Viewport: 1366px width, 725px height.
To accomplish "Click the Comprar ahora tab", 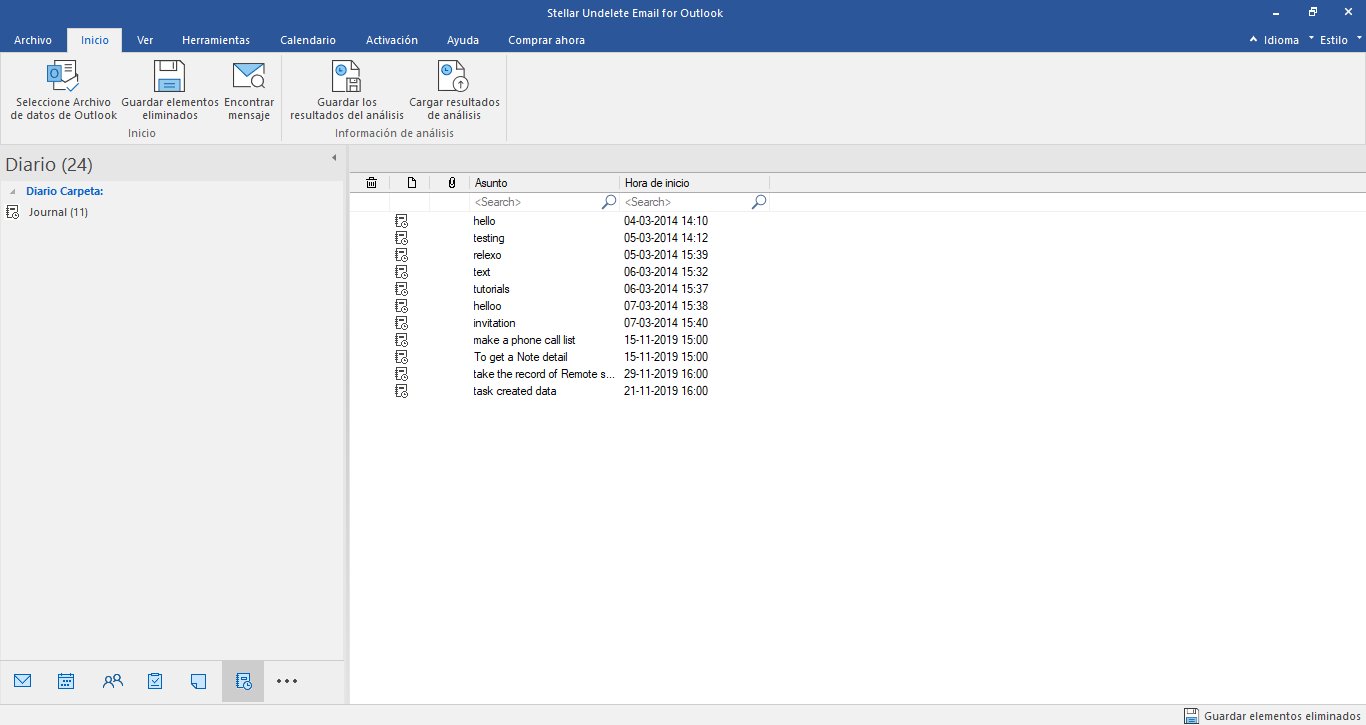I will pos(546,40).
